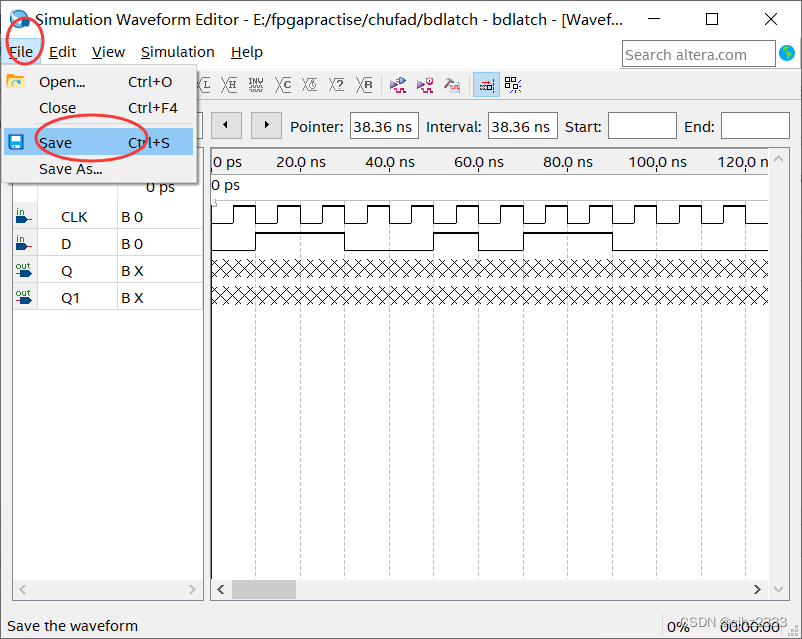Click the Invert (INV) waveform icon
This screenshot has height=639, width=802.
[x=256, y=84]
